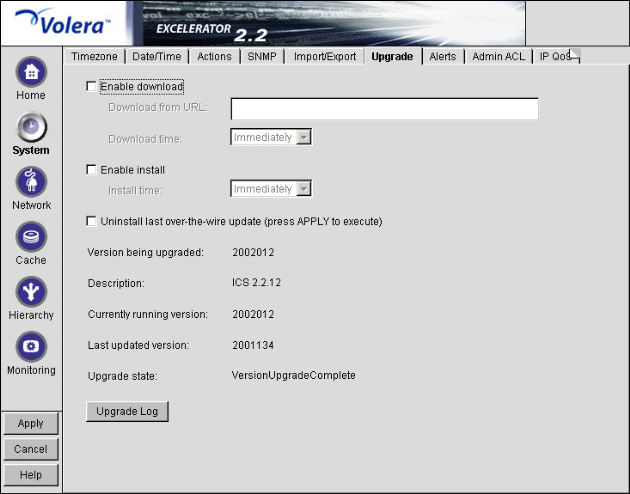Switch to the Import/Export tab
This screenshot has height=494, width=630.
[x=325, y=56]
